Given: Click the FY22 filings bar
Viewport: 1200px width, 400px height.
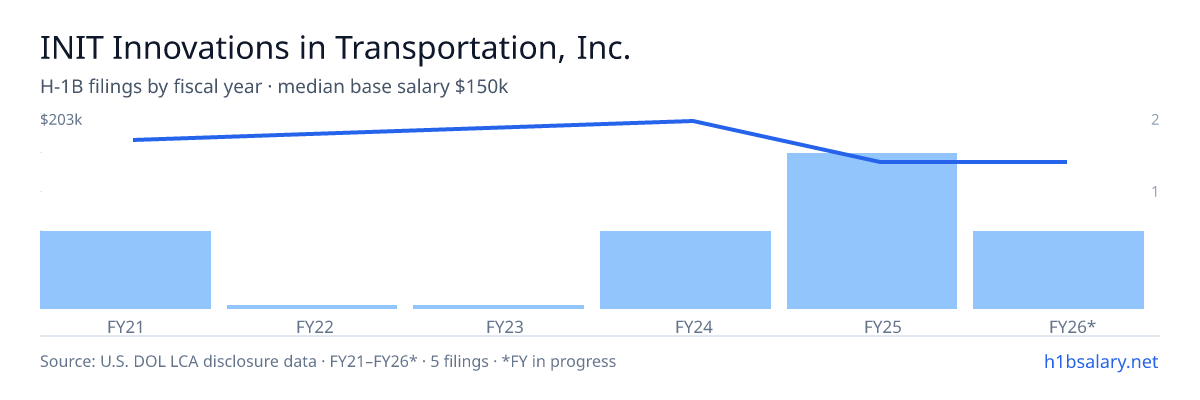Looking at the screenshot, I should coord(312,306).
